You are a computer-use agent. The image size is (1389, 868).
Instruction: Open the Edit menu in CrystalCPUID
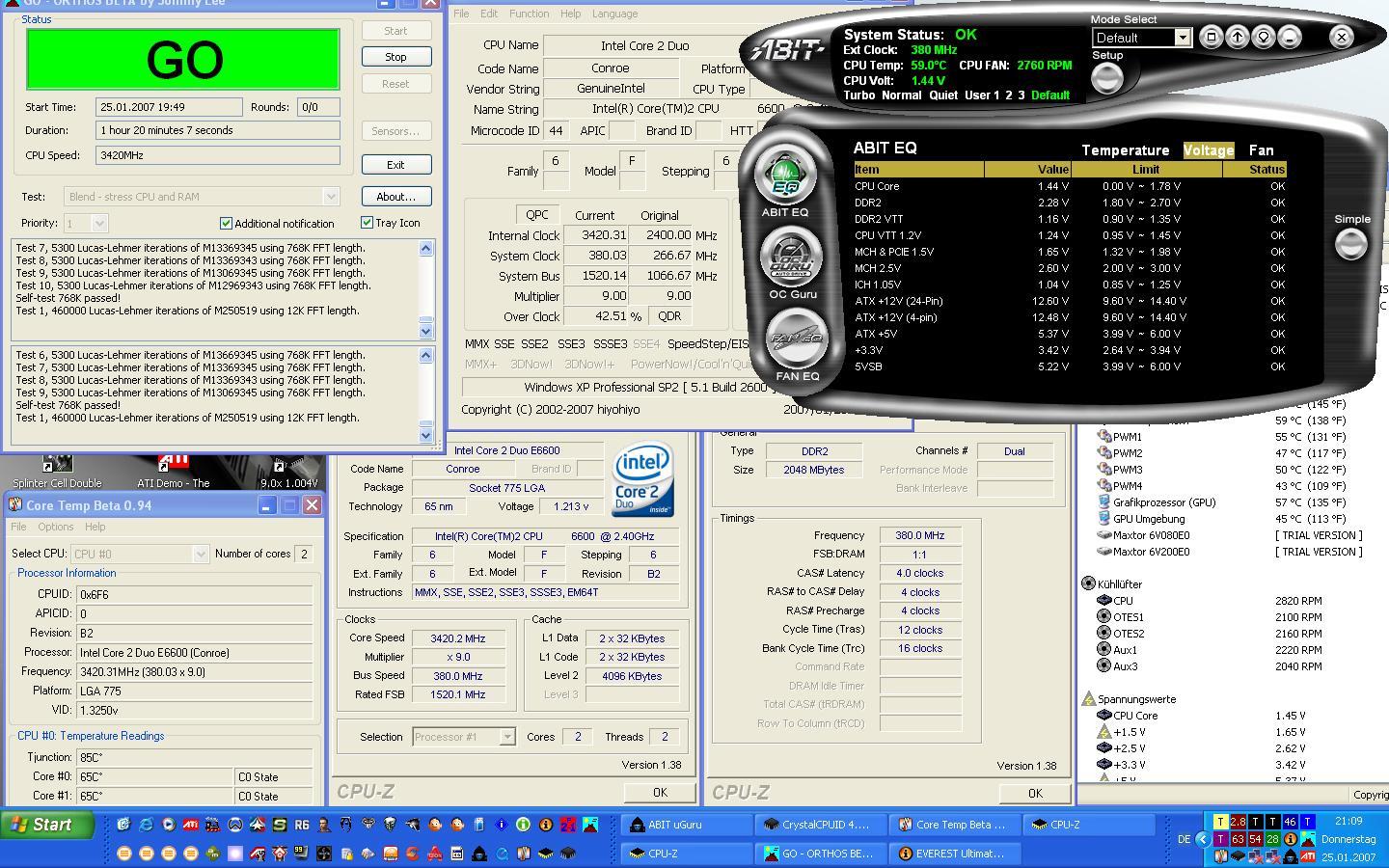click(x=489, y=14)
